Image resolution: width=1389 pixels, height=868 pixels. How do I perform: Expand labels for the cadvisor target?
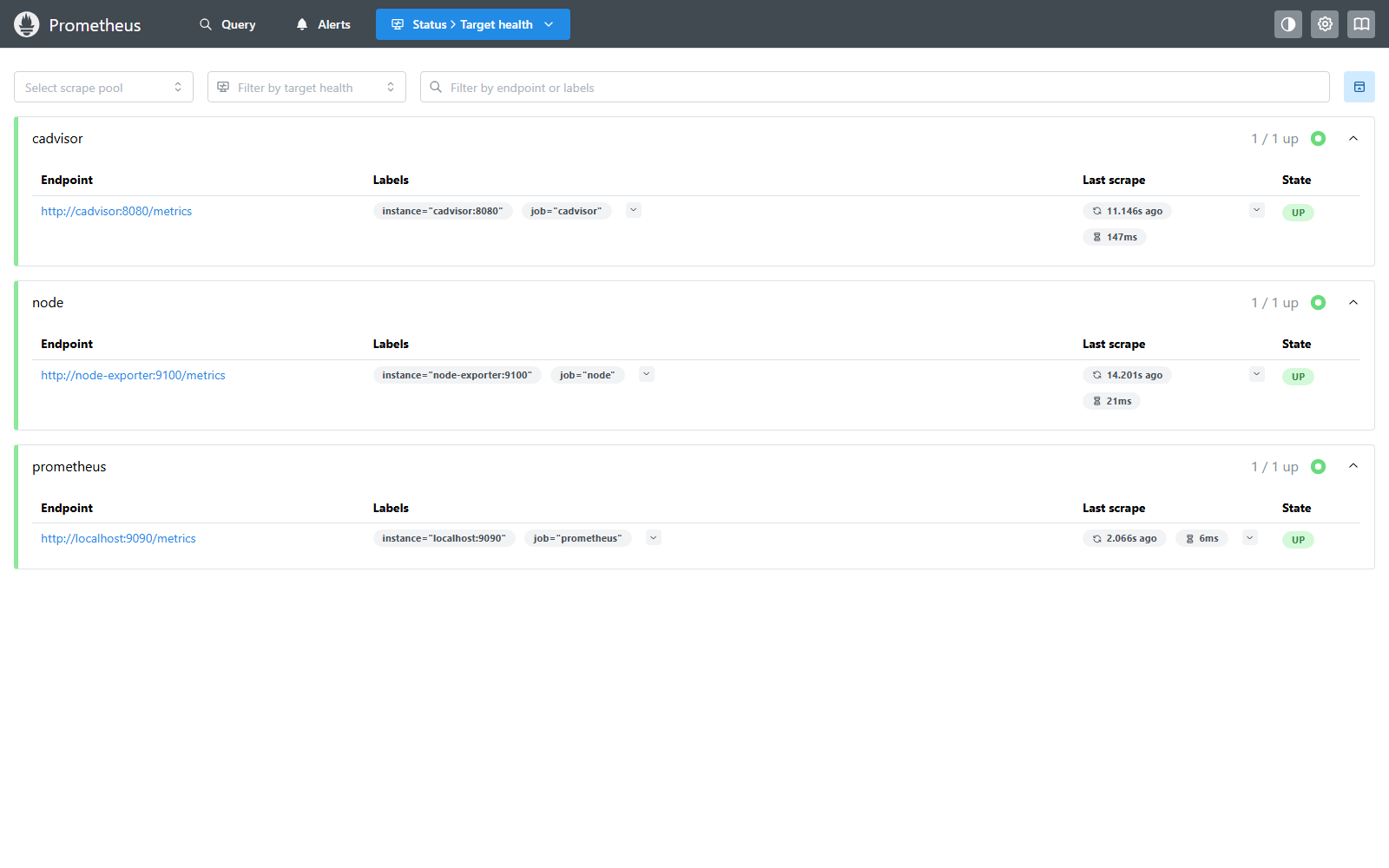coord(634,210)
